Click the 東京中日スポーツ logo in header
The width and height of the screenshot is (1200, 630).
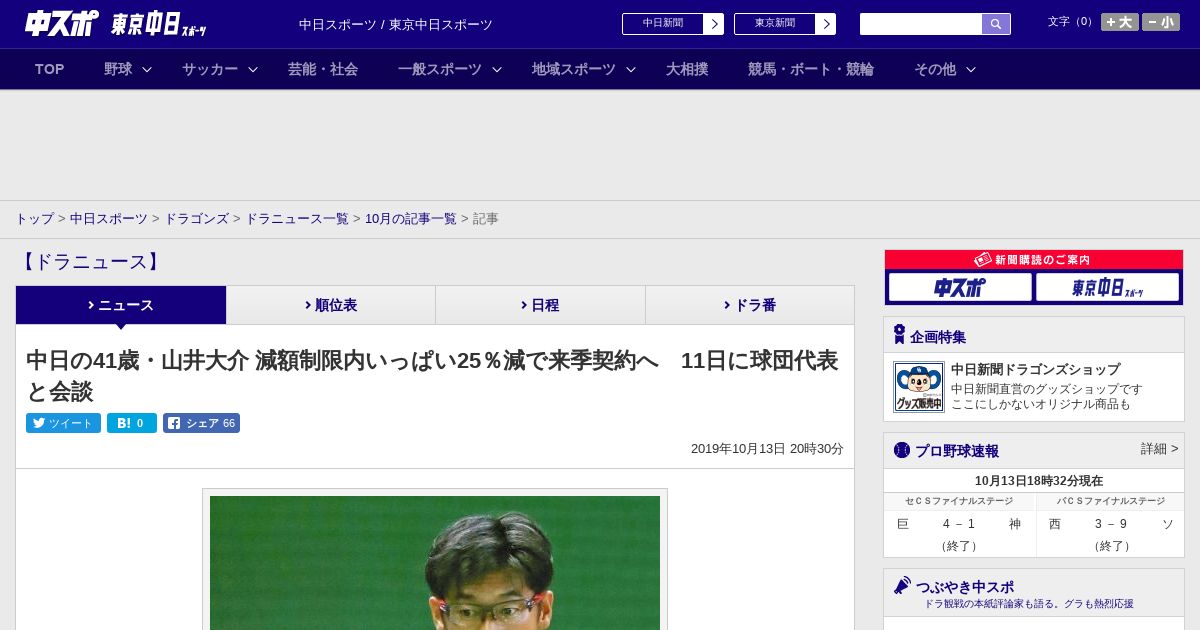(158, 24)
